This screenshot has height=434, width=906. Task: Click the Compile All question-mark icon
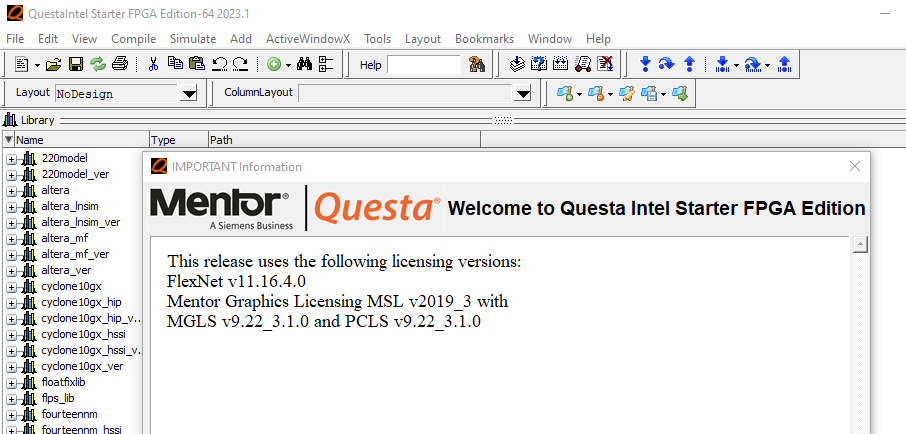[x=539, y=64]
